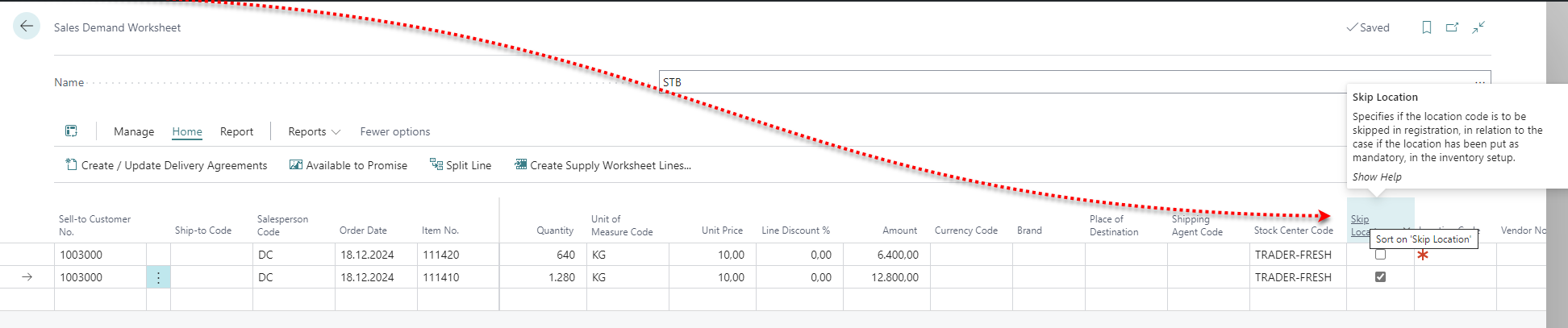Bookmark this Sales Demand Worksheet page
This screenshot has height=328, width=1568.
[1426, 27]
